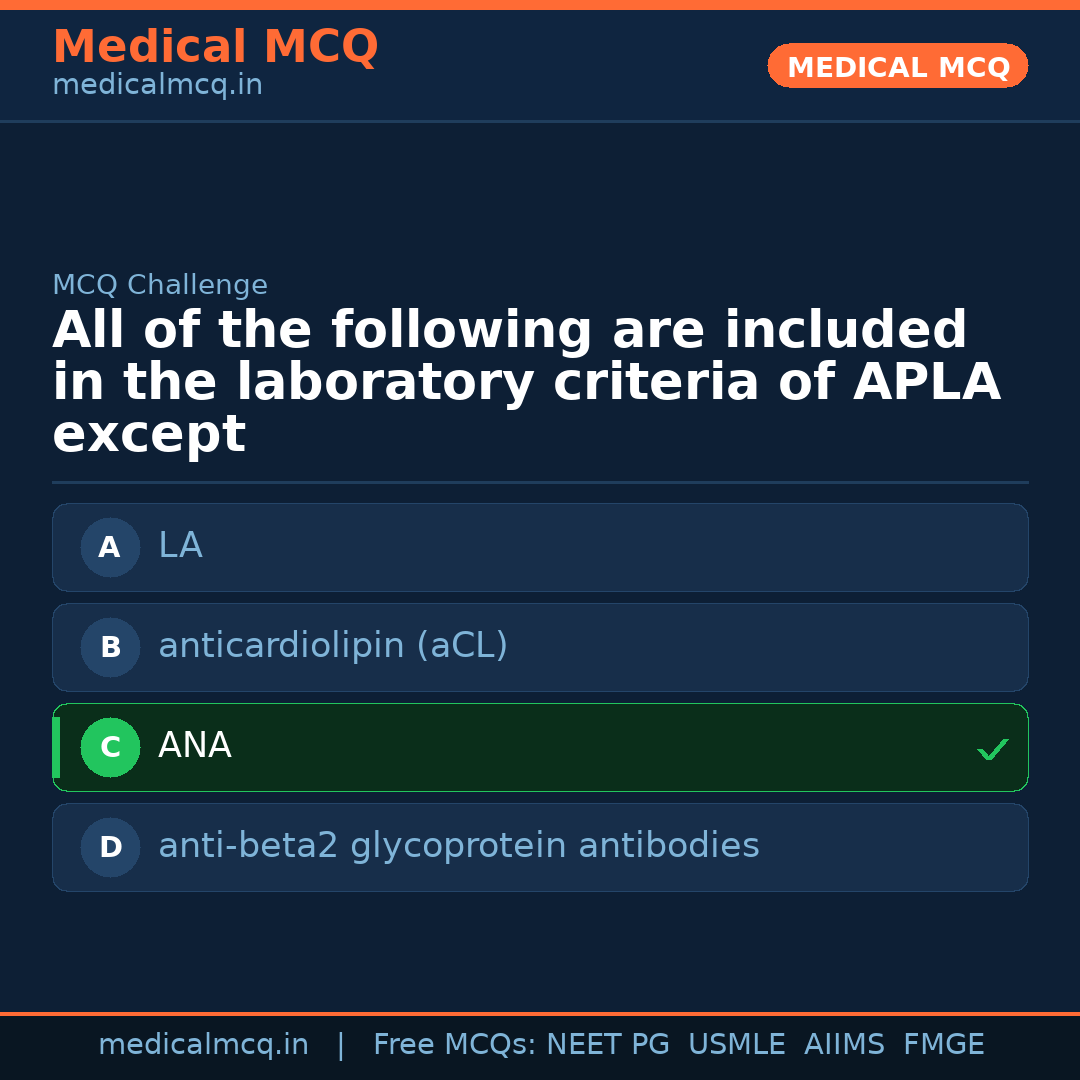Select the option D letter circle

(110, 847)
